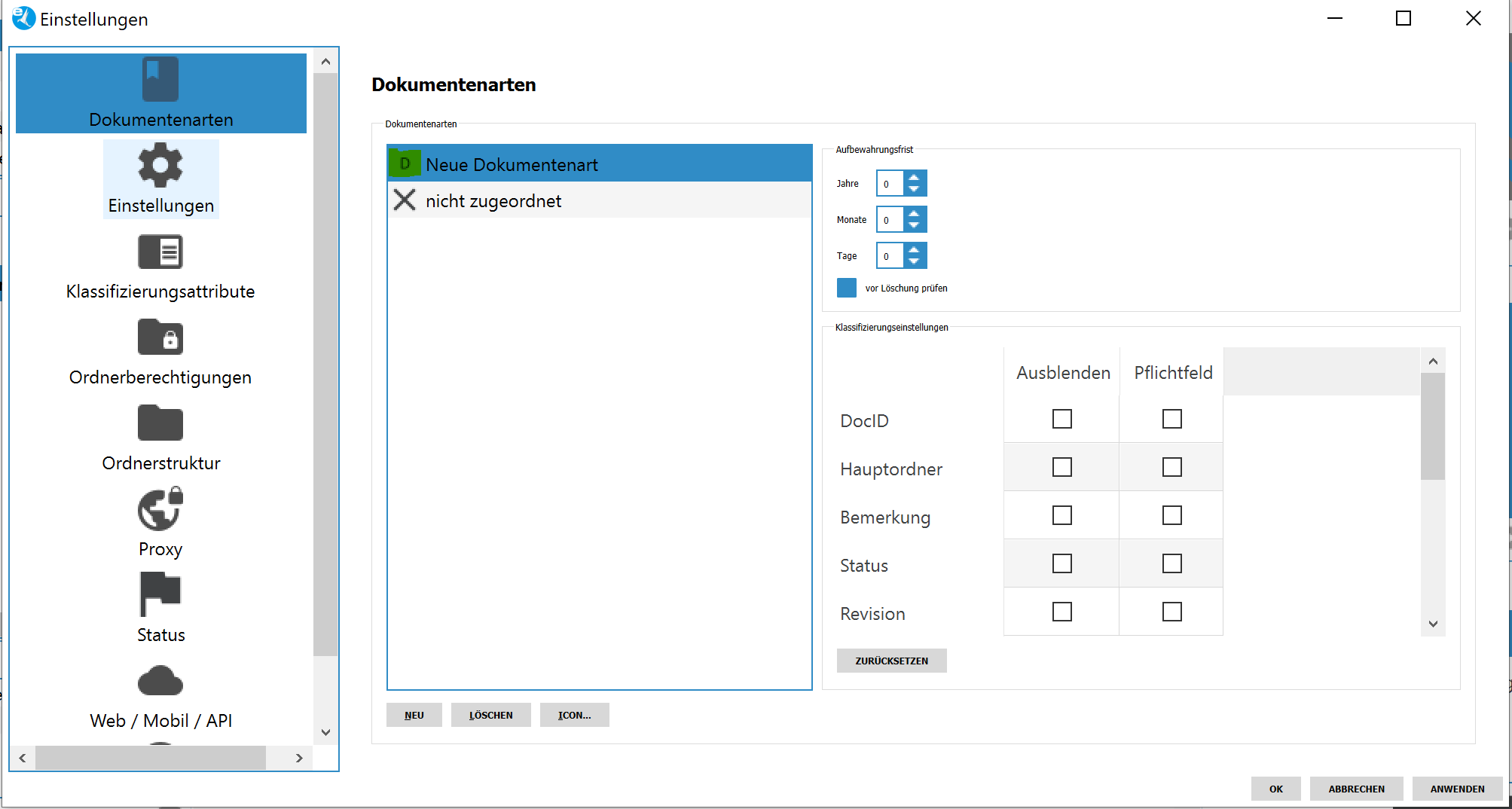This screenshot has width=1512, height=809.
Task: Enable Ausblenden checkbox for DocID
Action: click(1061, 419)
